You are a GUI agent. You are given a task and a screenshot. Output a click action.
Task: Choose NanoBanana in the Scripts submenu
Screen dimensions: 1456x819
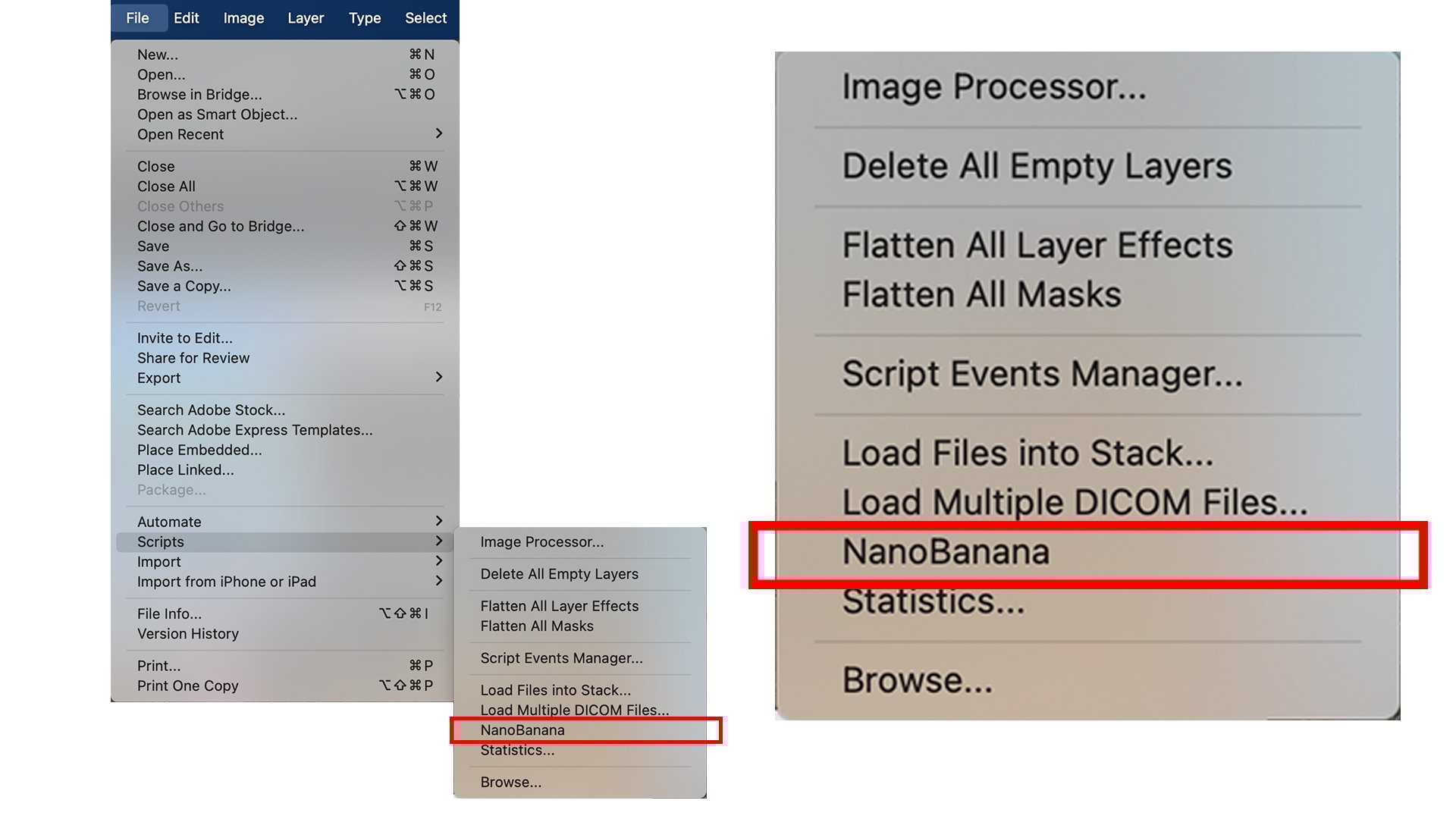[x=522, y=730]
